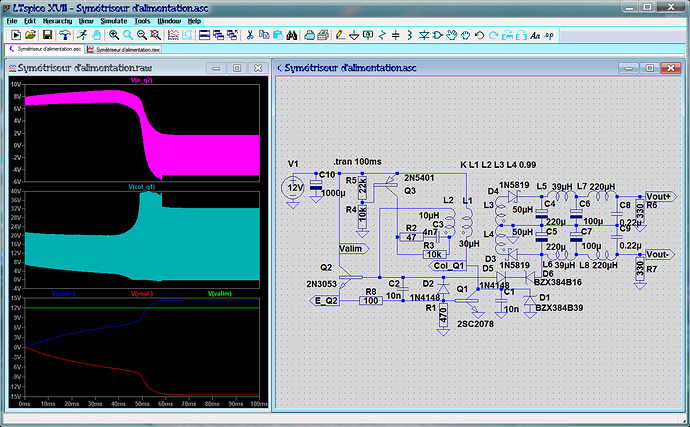Select the K L1 L2 L3 L4 0.99 directive

[498, 165]
